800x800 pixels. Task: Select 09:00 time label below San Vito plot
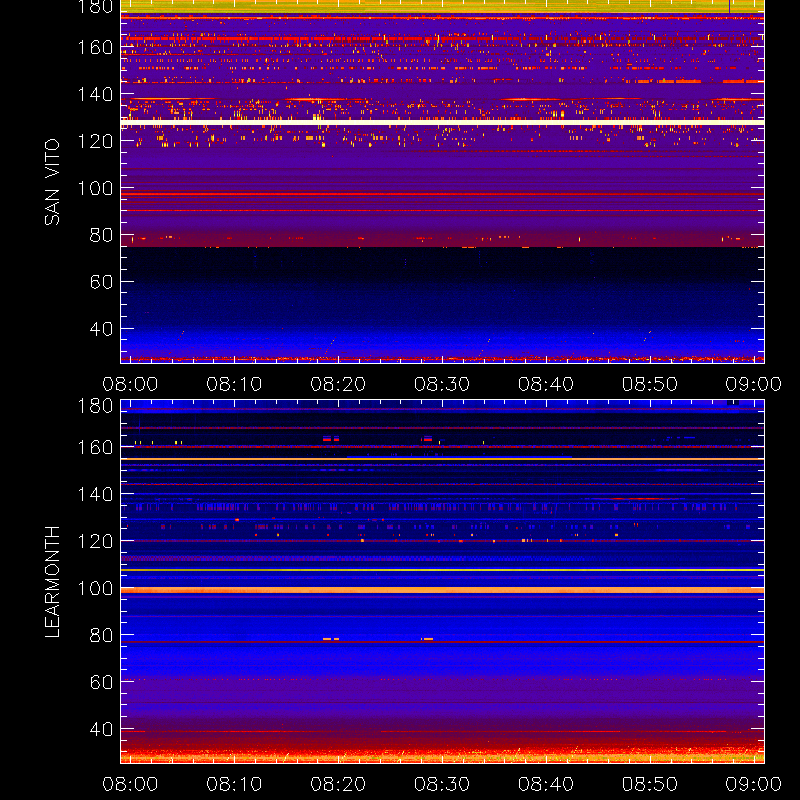(x=754, y=384)
